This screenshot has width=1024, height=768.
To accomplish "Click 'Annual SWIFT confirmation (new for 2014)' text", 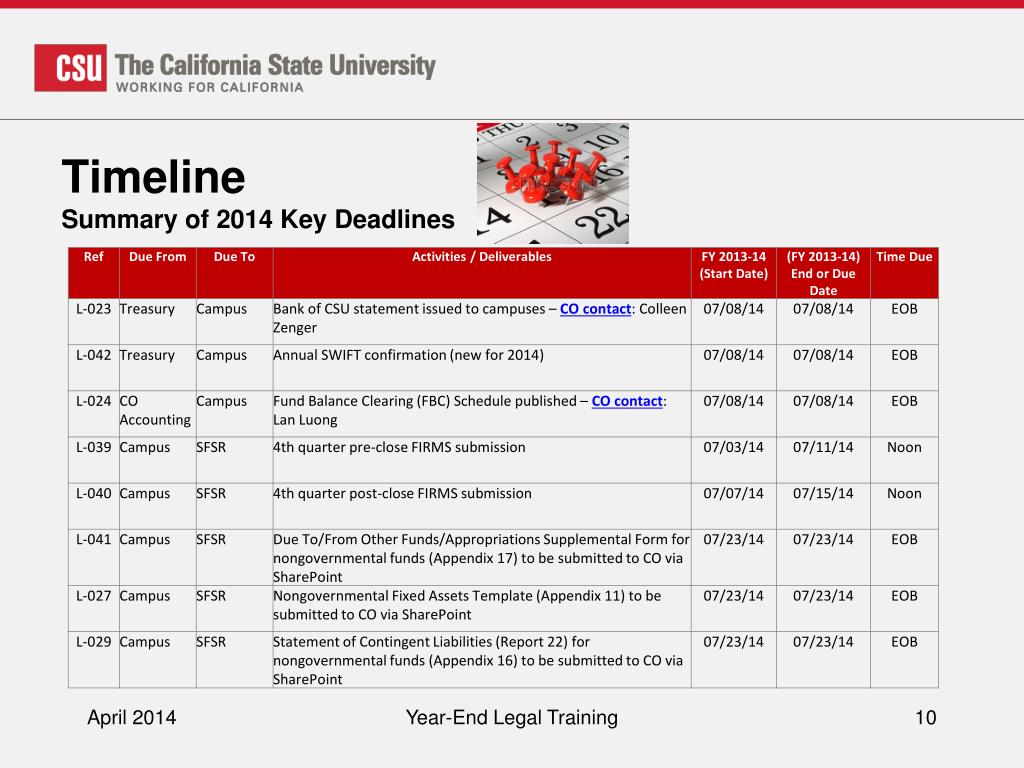I will (x=408, y=355).
